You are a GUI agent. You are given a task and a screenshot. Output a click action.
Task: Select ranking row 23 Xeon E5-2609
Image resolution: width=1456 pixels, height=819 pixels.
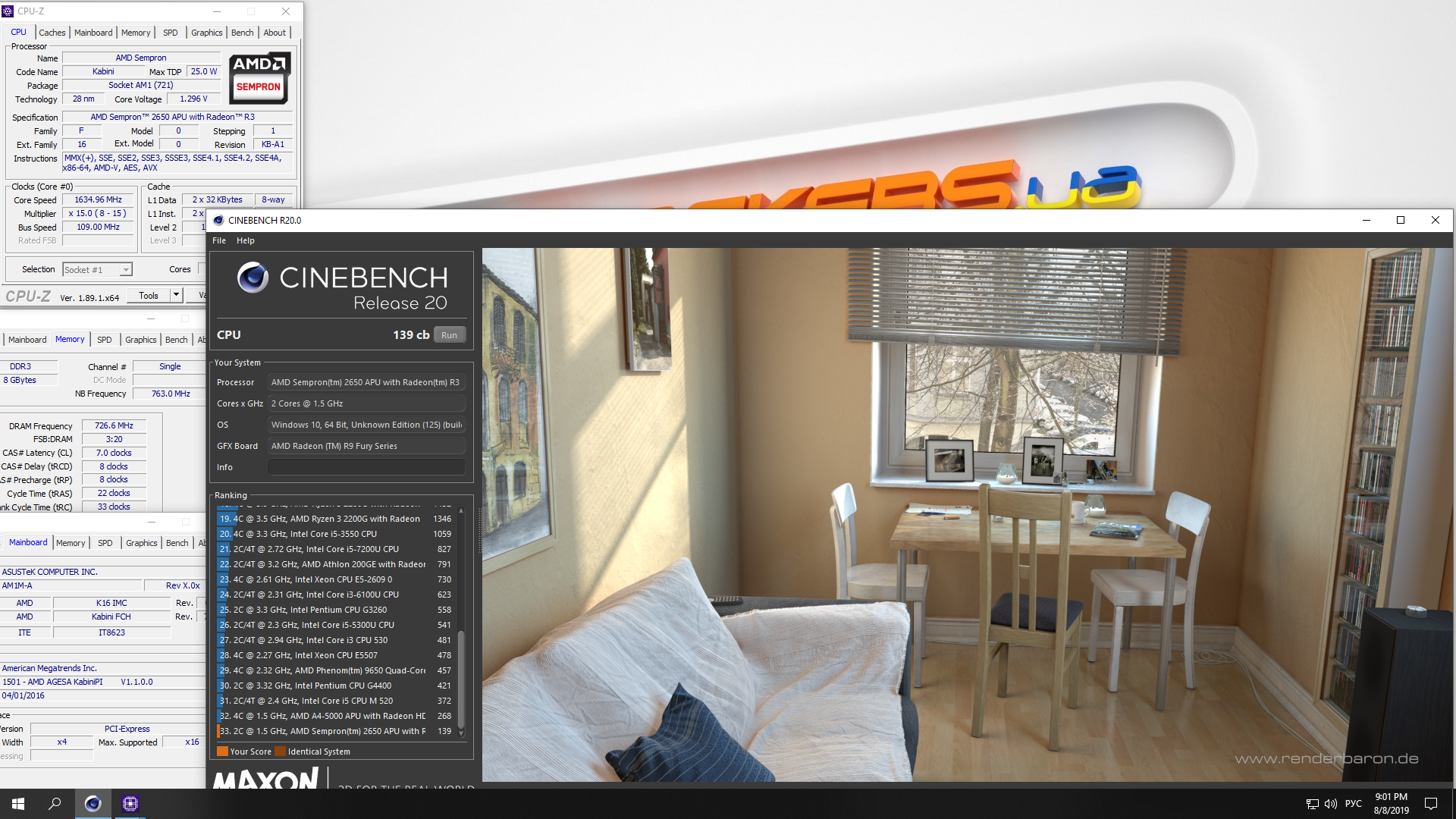pos(336,579)
